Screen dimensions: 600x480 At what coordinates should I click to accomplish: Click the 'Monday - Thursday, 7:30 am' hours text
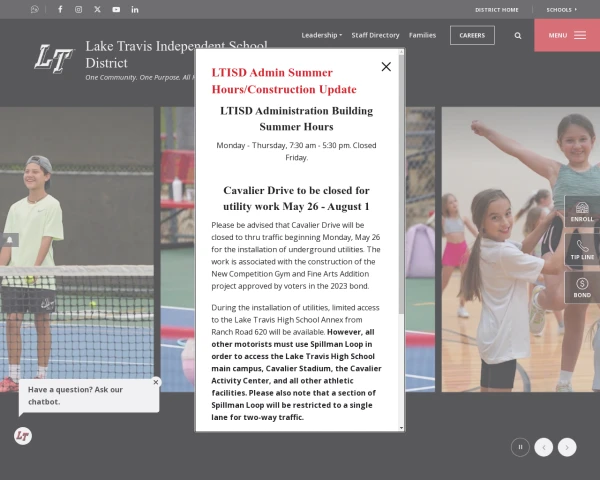click(296, 151)
